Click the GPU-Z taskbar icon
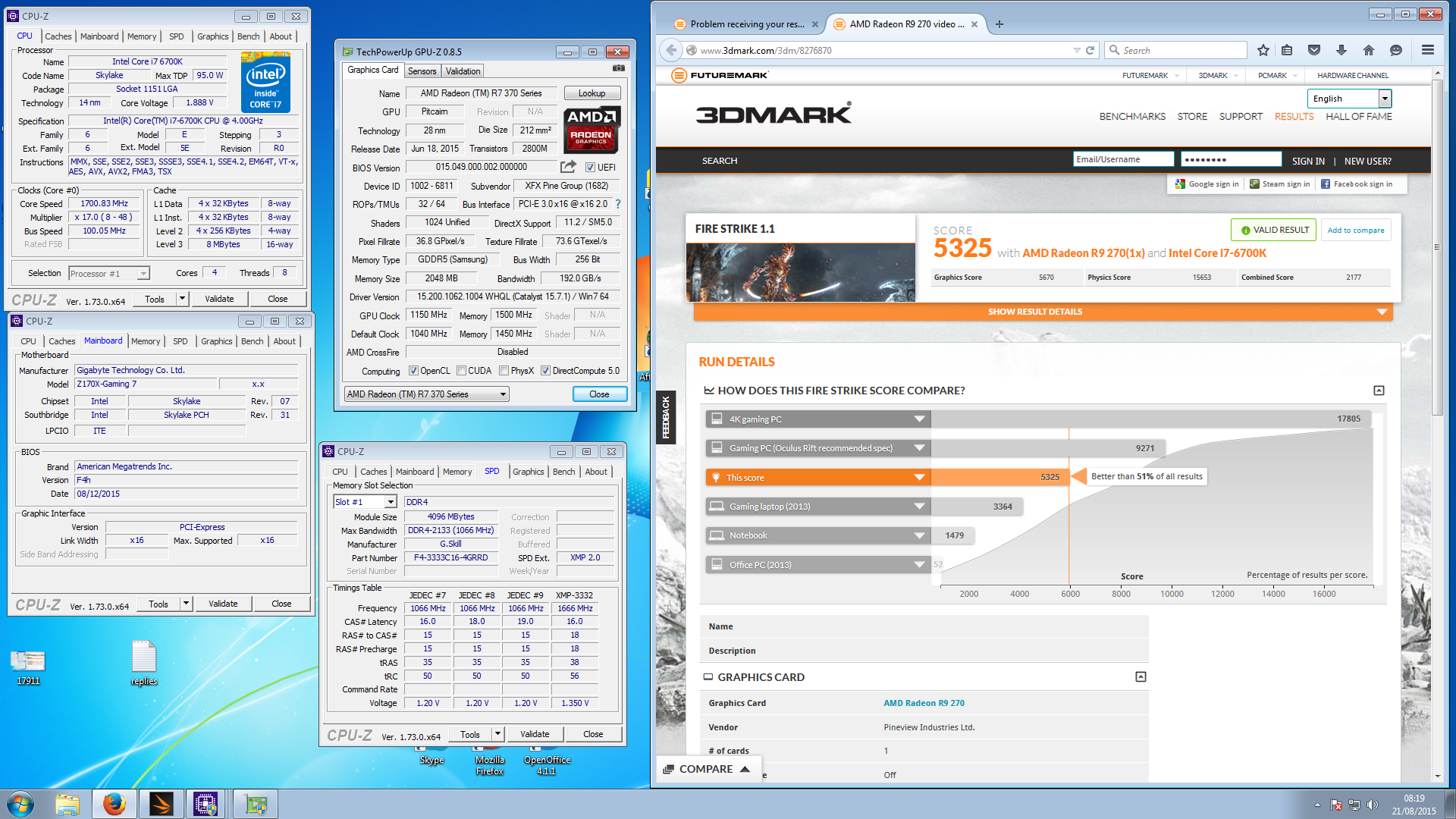1456x819 pixels. pos(256,804)
